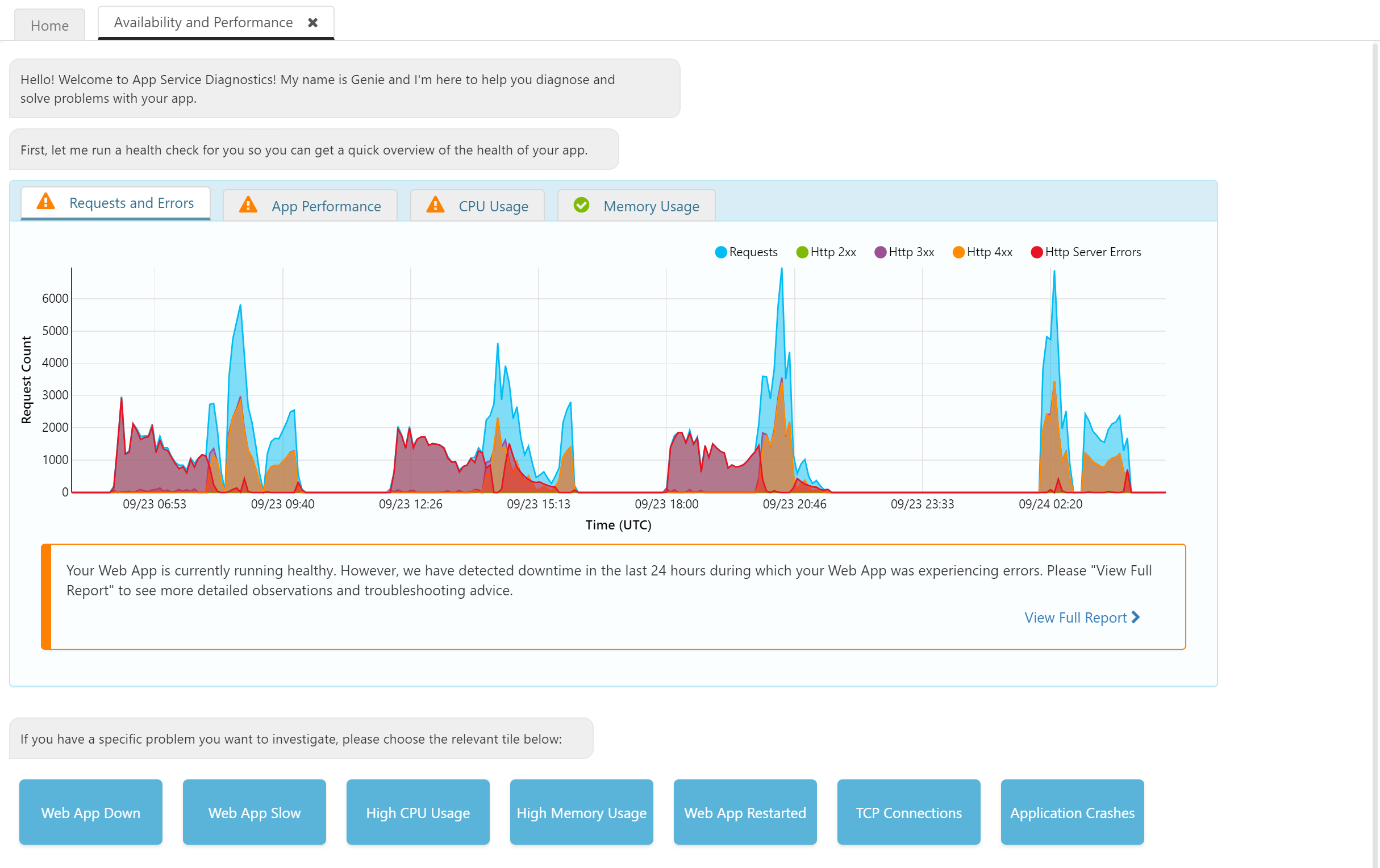
Task: Click warning triangle icon beside App Performance
Action: (x=248, y=205)
